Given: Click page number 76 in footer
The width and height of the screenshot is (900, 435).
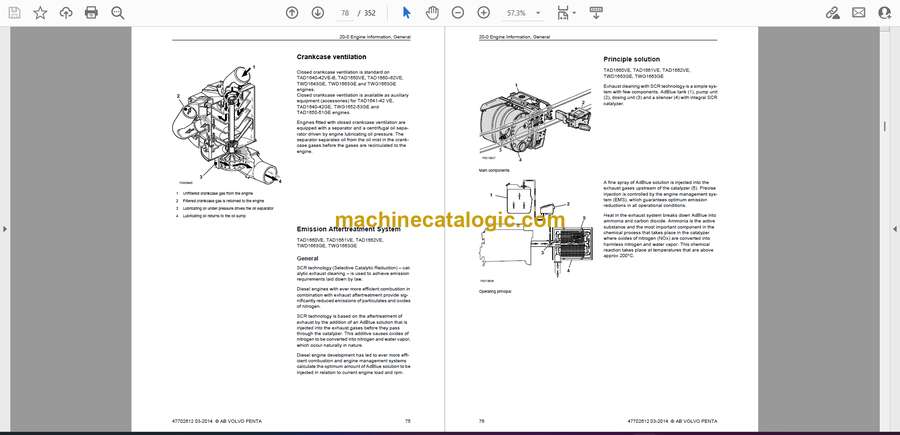Looking at the screenshot, I should (482, 421).
